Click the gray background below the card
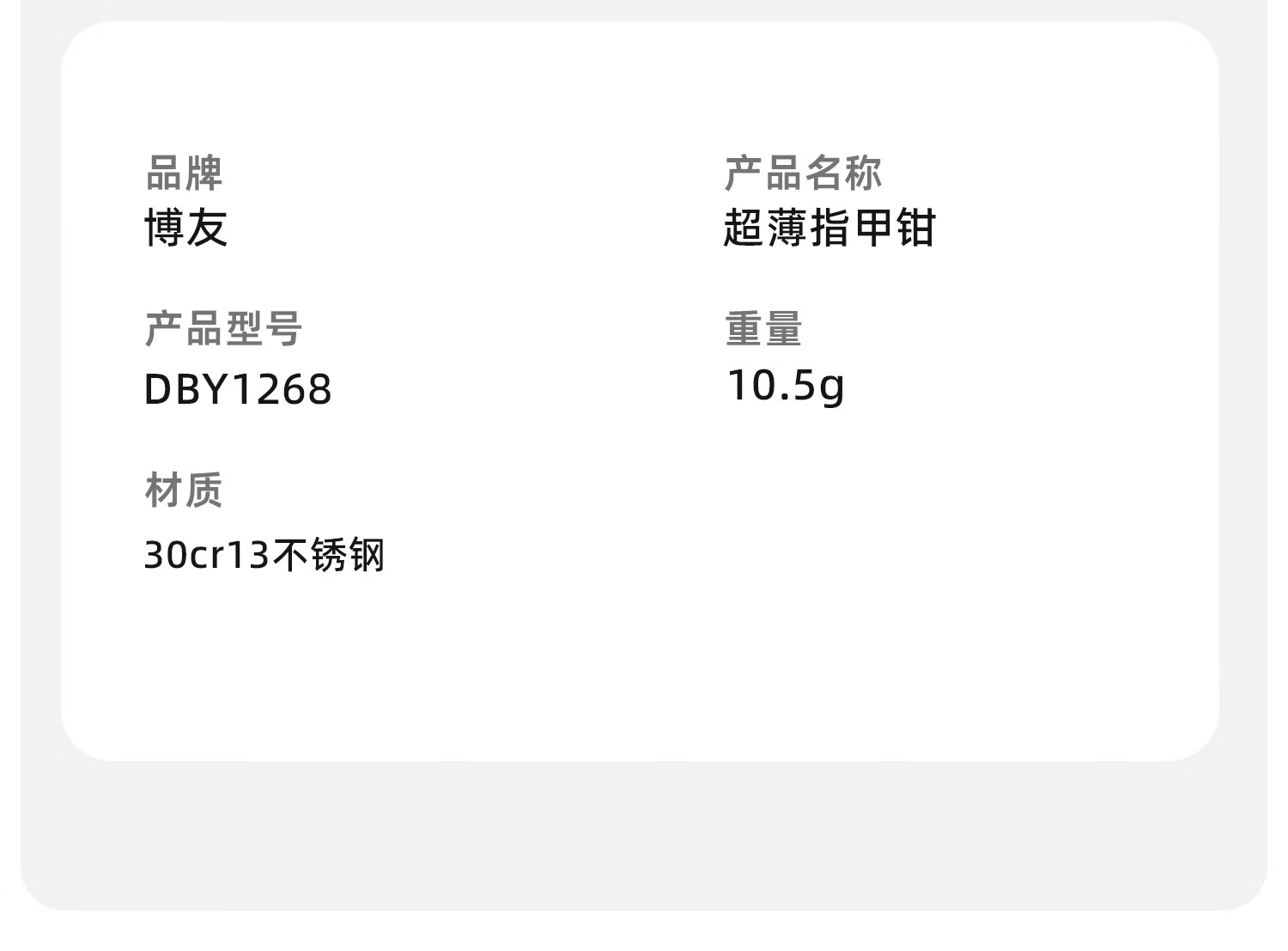 [644, 833]
